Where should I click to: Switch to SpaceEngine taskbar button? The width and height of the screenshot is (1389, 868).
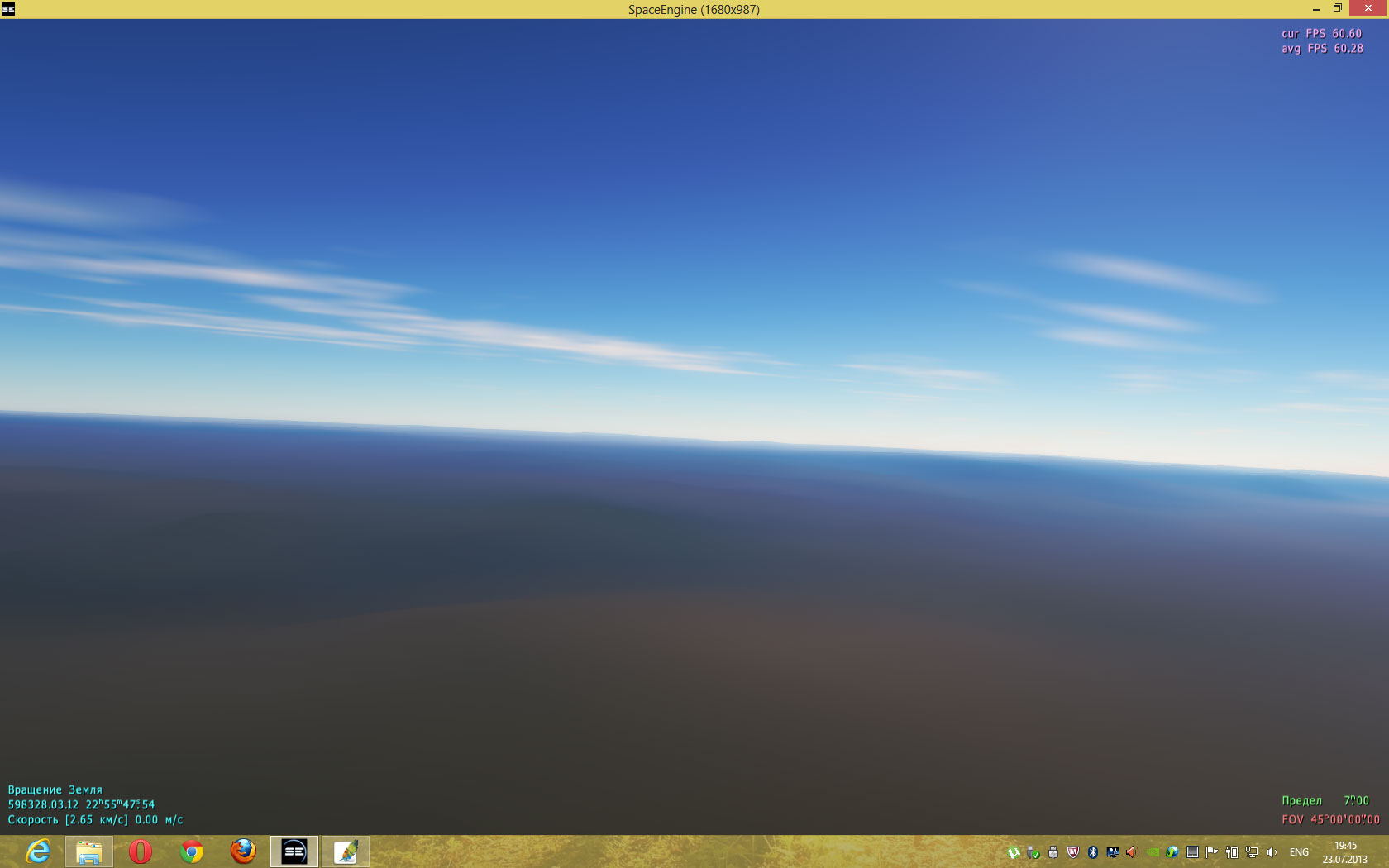[294, 851]
